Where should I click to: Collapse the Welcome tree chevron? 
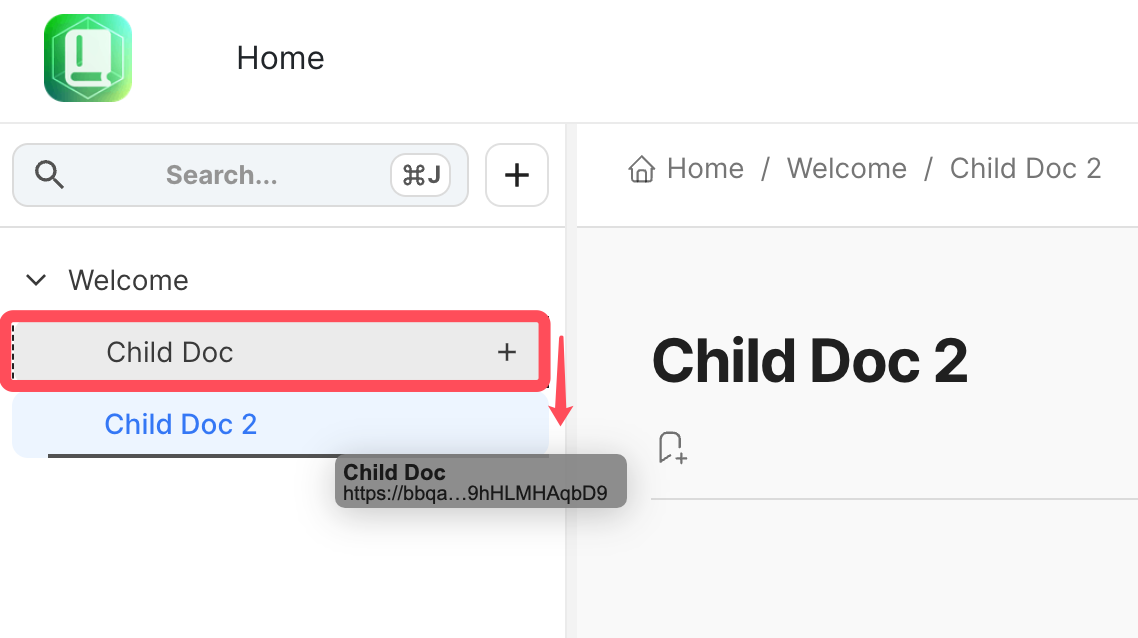36,280
